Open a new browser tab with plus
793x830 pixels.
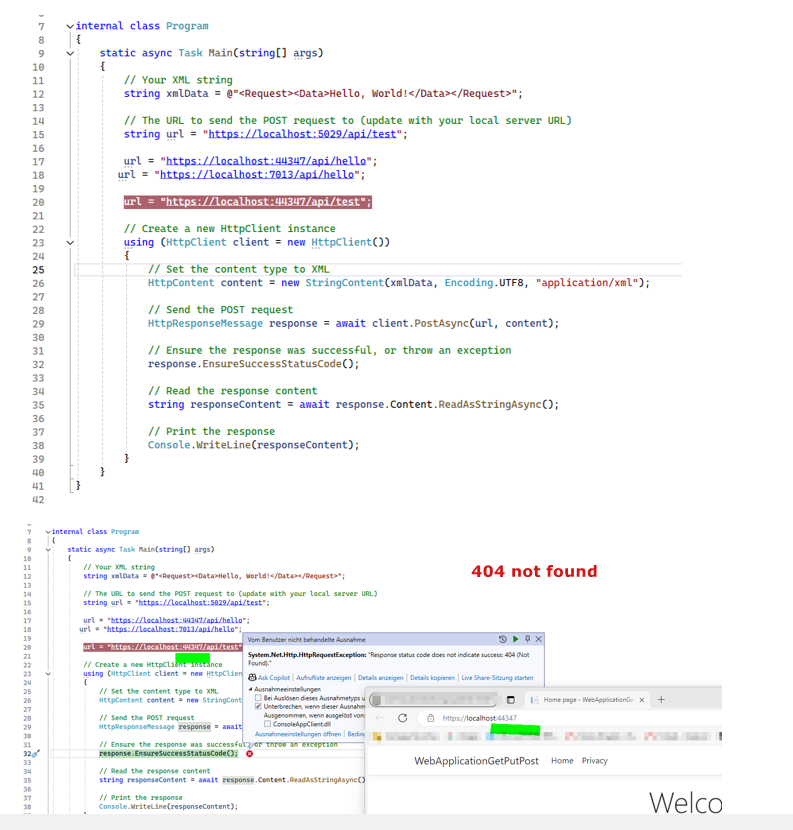[661, 700]
